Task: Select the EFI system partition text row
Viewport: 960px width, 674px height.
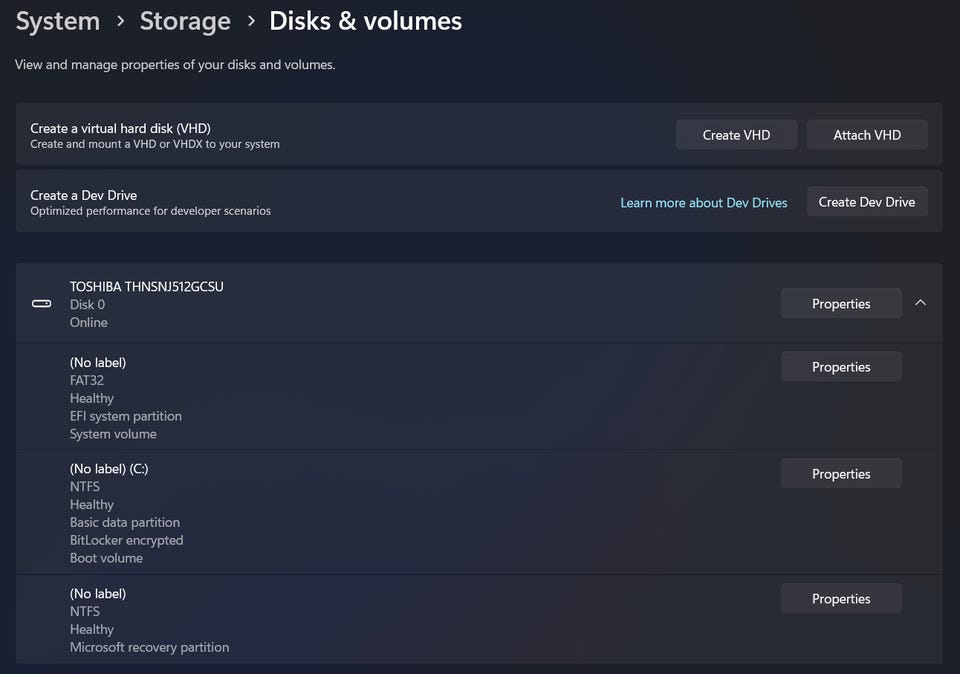Action: (x=126, y=416)
